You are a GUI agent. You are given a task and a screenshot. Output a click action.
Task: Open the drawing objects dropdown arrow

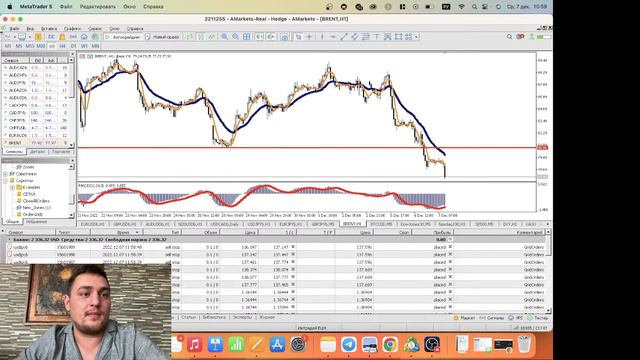pos(416,37)
